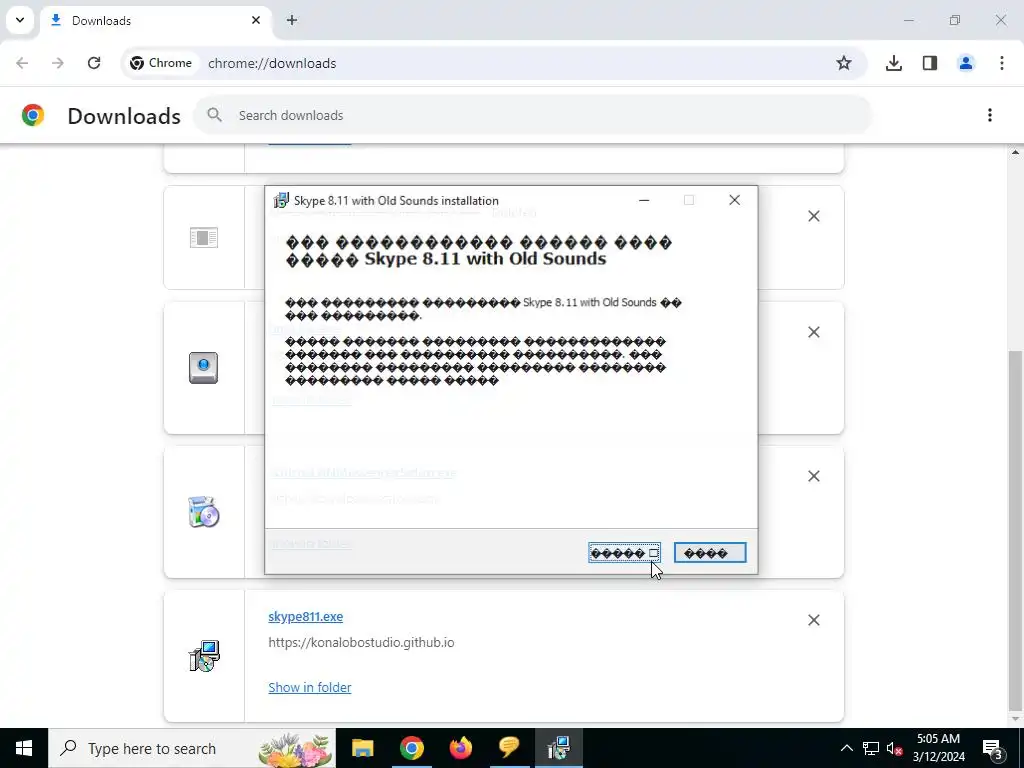Open the clock and date flyout
The width and height of the screenshot is (1024, 768).
(938, 748)
